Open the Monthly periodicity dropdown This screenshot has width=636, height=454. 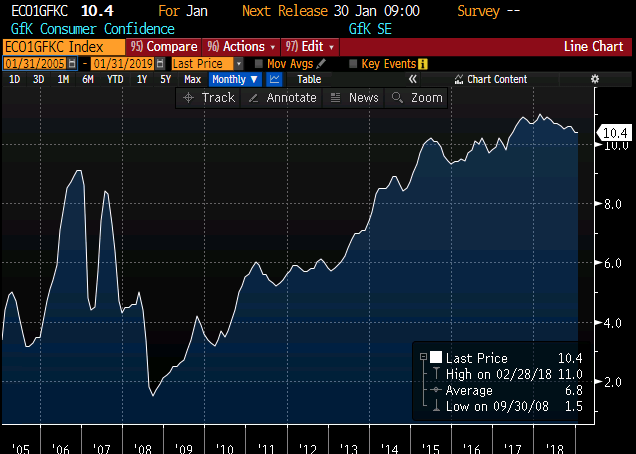point(235,79)
